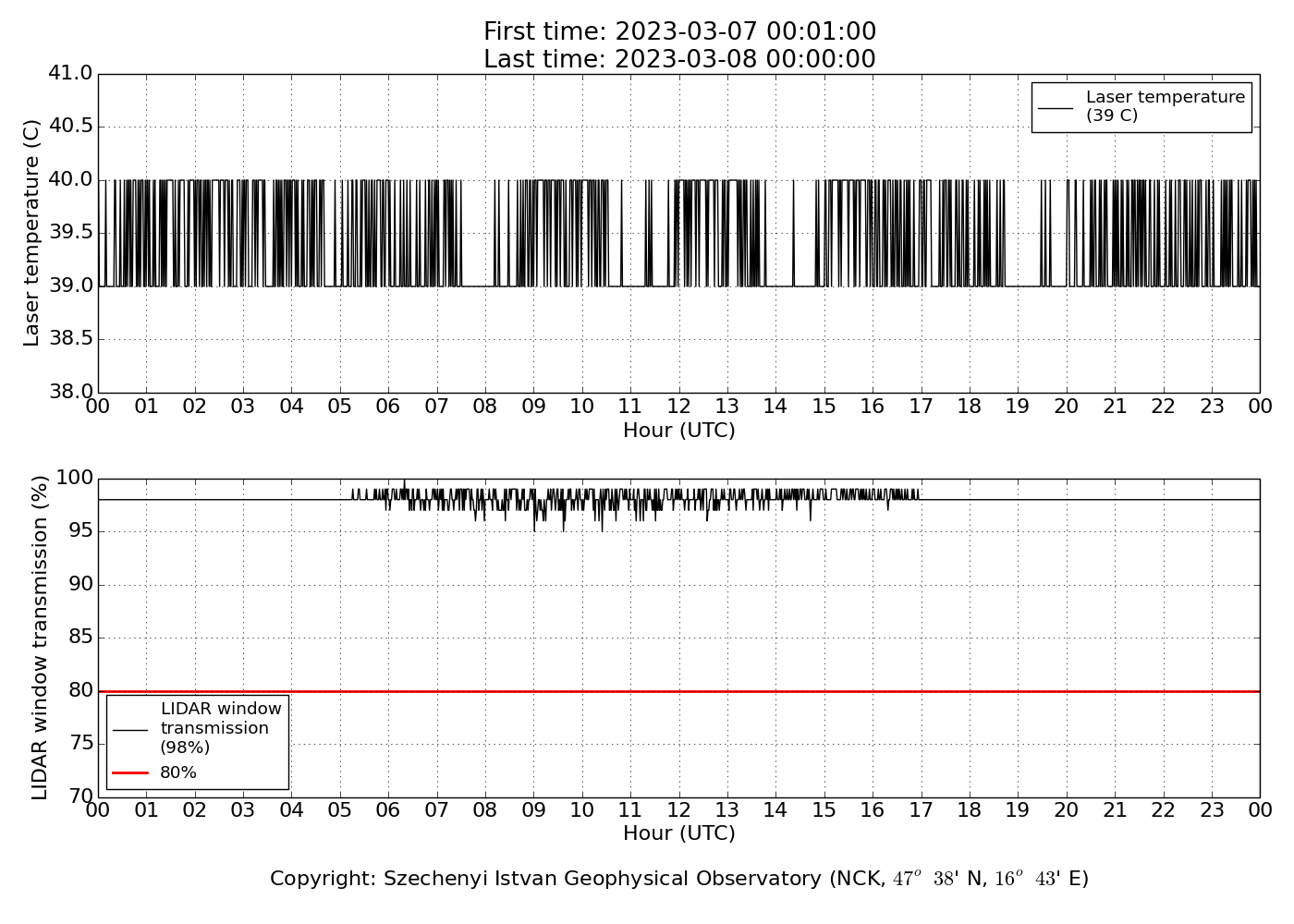Click the "39.5" tick on laser temperature axis
This screenshot has height=924, width=1294.
[71, 233]
